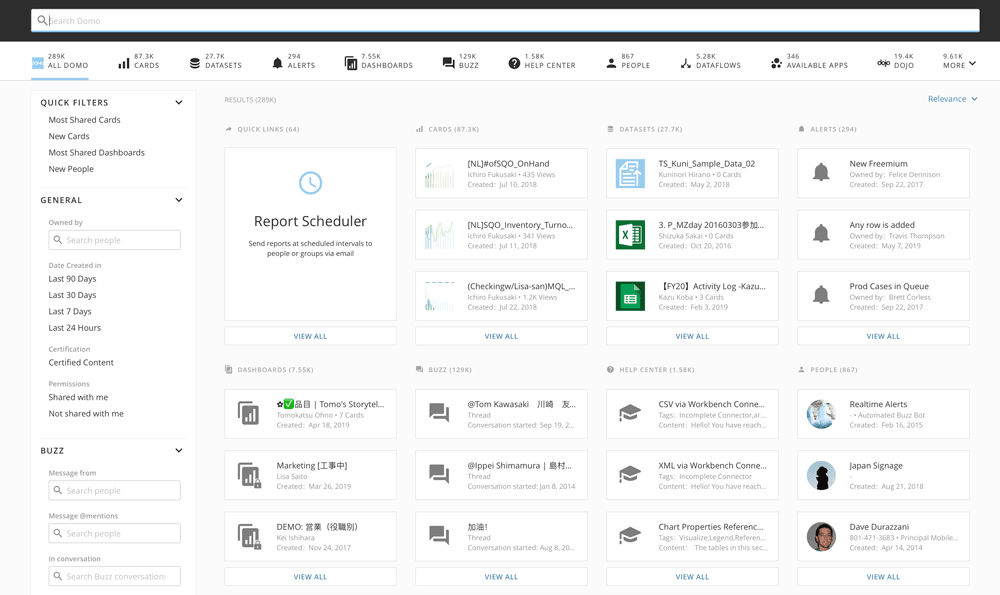Click the bell icon for New Freemium alert
Viewport: 1000px width, 595px height.
pos(821,172)
